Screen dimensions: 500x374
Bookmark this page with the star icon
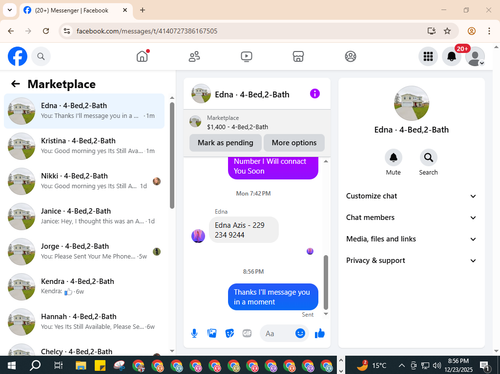tap(447, 31)
